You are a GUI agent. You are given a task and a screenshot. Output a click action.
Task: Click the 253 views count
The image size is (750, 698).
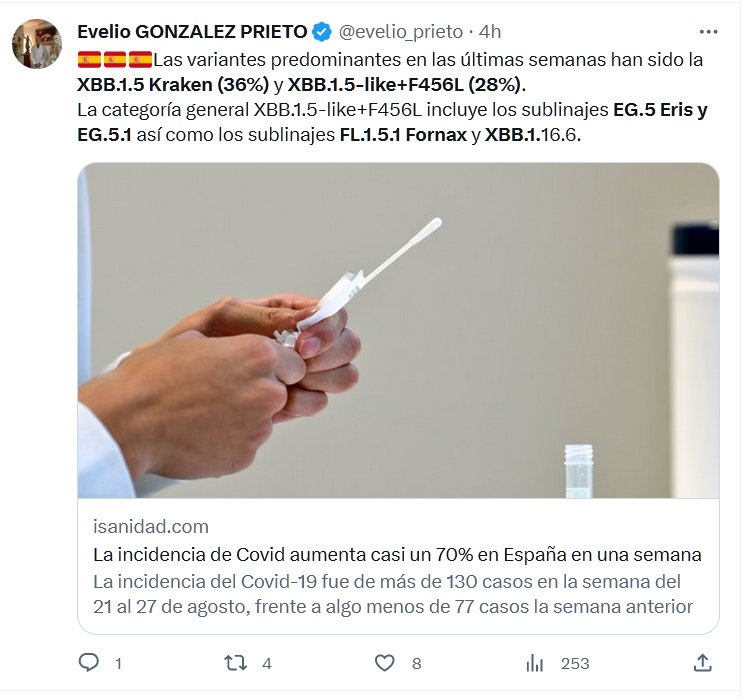point(575,664)
